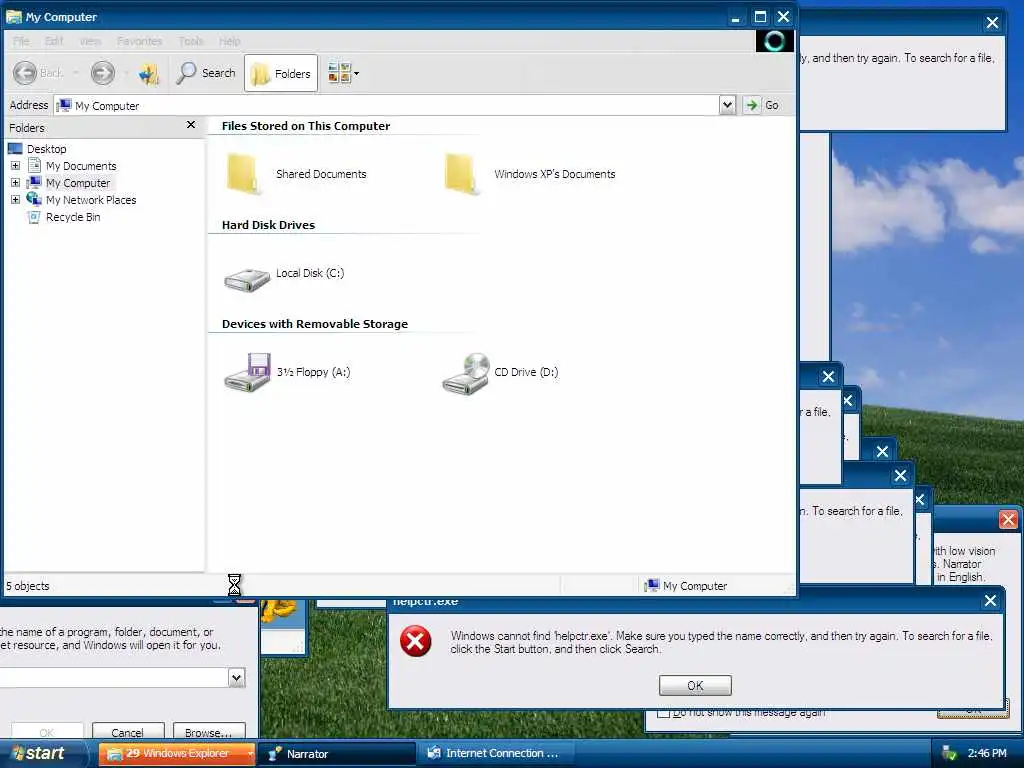Screen dimensions: 1024x768
Task: Click the My Computer title bar icon
Action: point(14,16)
